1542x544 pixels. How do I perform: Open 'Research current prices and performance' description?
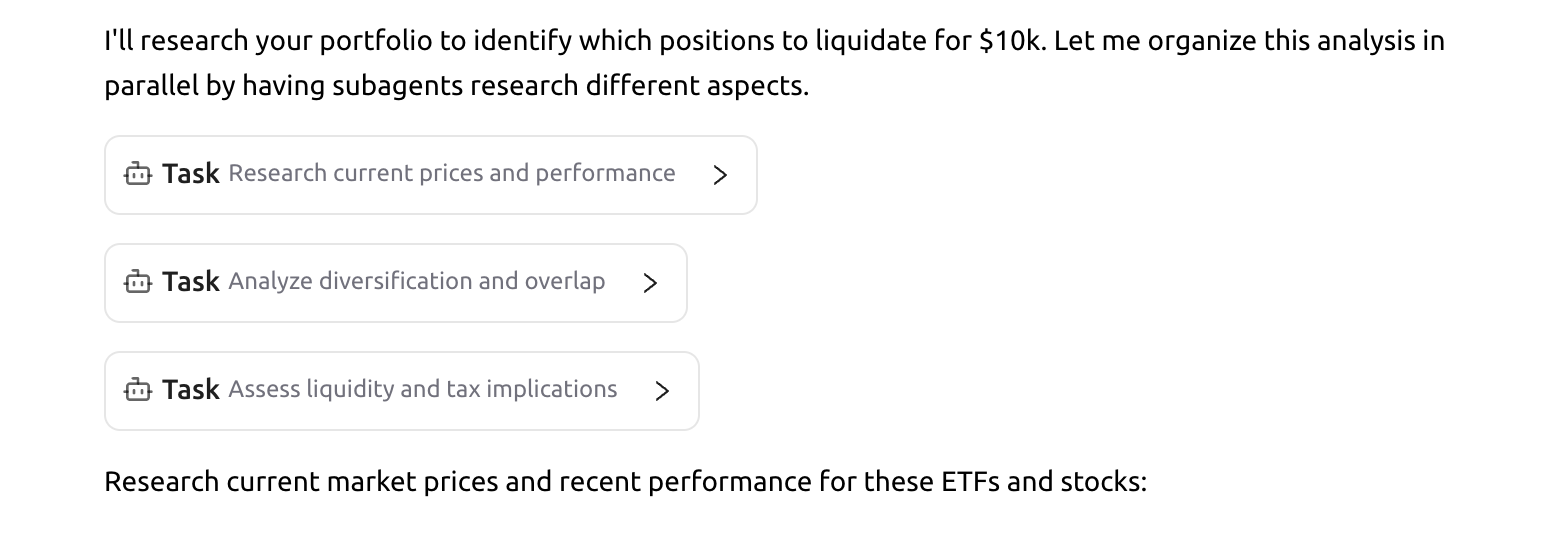[451, 174]
